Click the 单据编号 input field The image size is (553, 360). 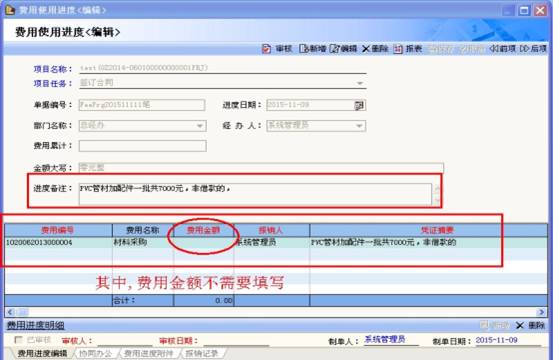[142, 105]
